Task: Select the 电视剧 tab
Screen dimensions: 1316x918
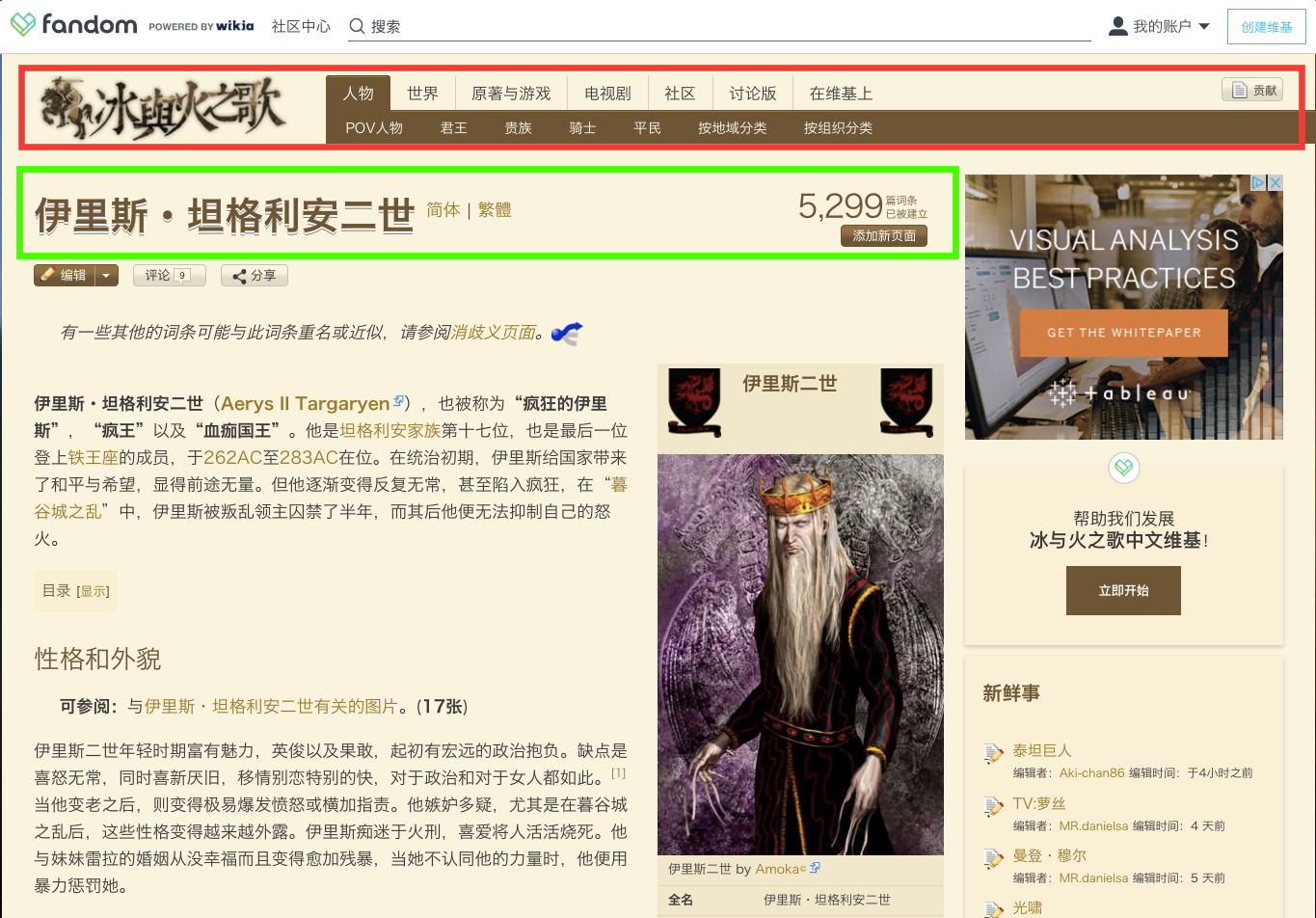Action: coord(607,94)
